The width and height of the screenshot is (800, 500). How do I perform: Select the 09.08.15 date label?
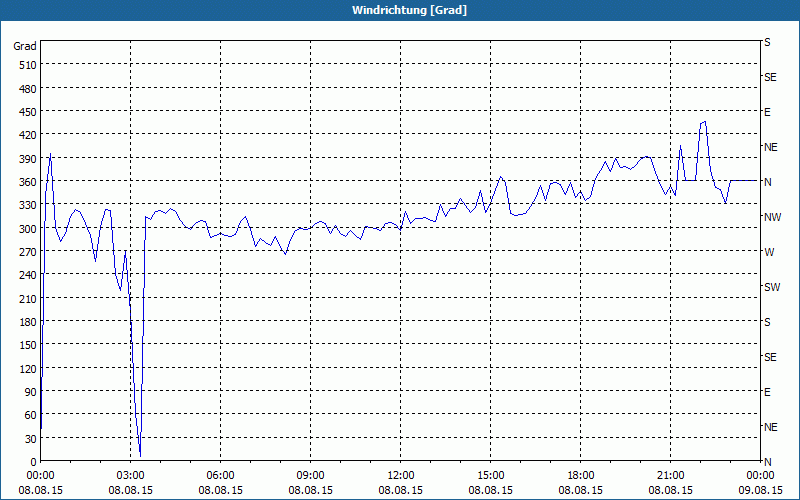761,490
